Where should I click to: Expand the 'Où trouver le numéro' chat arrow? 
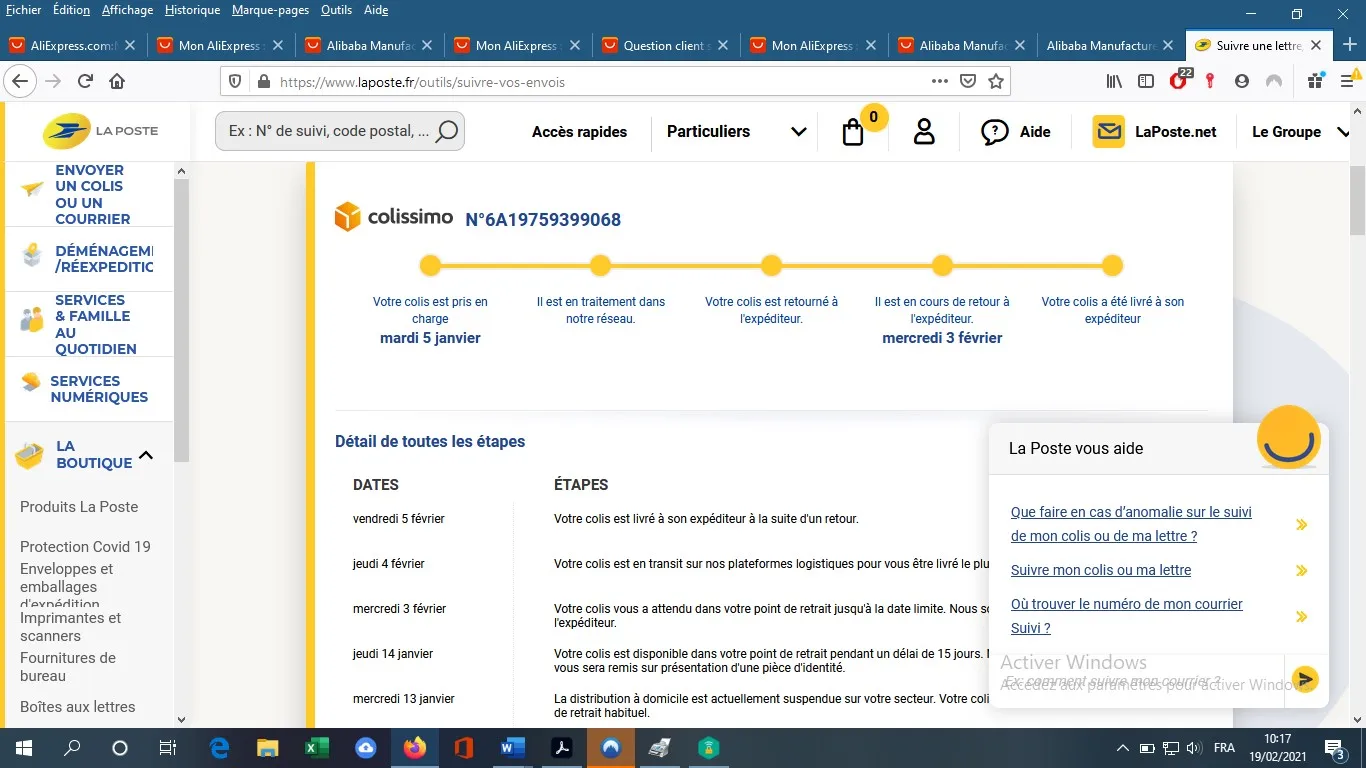pos(1301,616)
